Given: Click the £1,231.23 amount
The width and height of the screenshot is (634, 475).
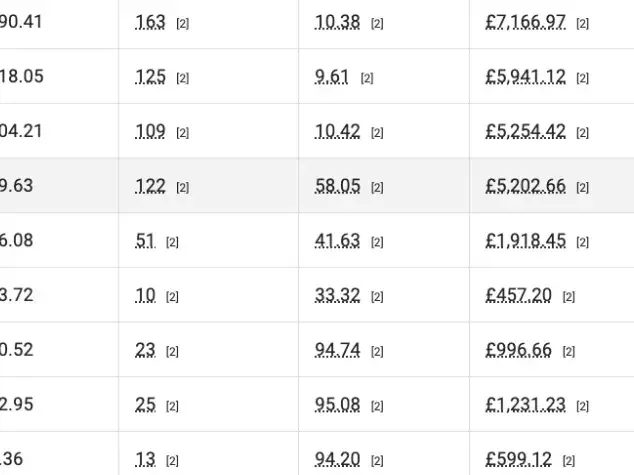Looking at the screenshot, I should (525, 404).
